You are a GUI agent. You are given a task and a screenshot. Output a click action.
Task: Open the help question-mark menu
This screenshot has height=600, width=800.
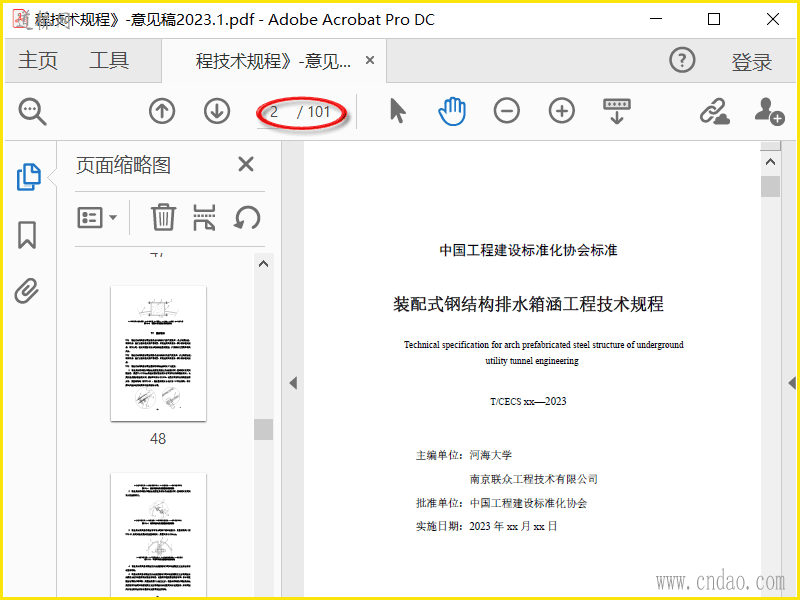[682, 60]
